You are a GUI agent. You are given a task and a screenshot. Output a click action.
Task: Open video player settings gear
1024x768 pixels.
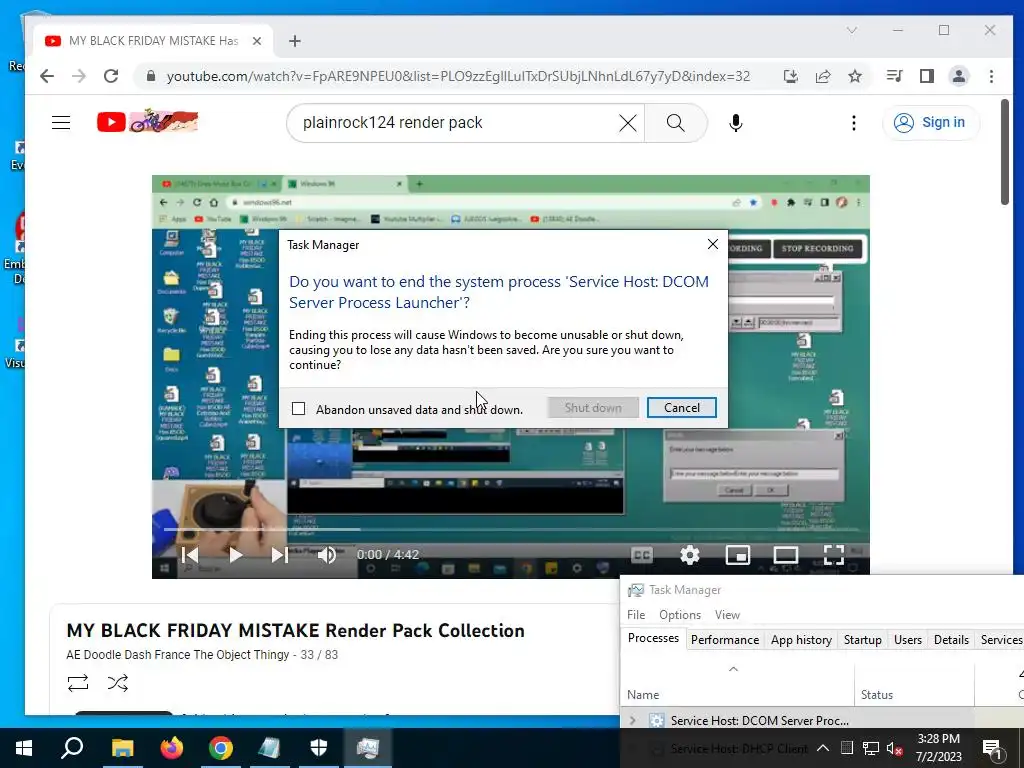(690, 555)
